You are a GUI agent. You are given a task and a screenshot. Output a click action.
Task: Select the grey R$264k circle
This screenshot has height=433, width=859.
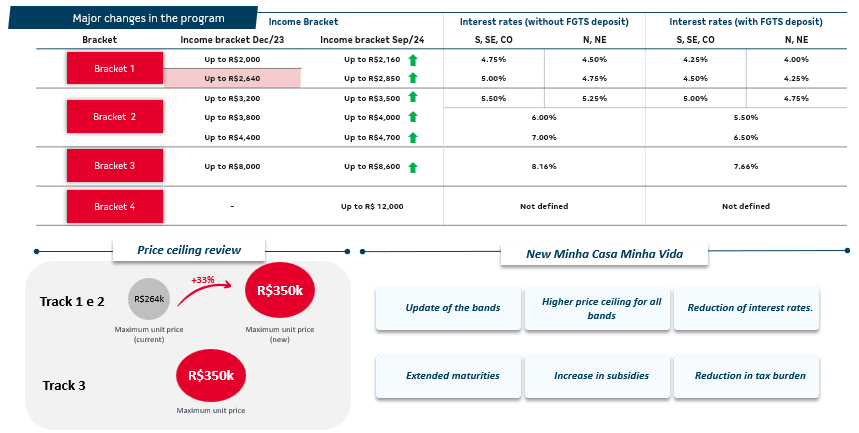149,299
